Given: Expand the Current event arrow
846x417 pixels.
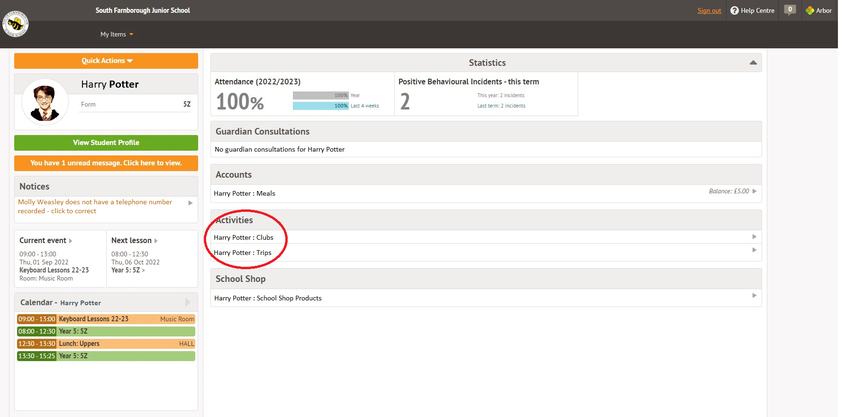Looking at the screenshot, I should (x=70, y=241).
